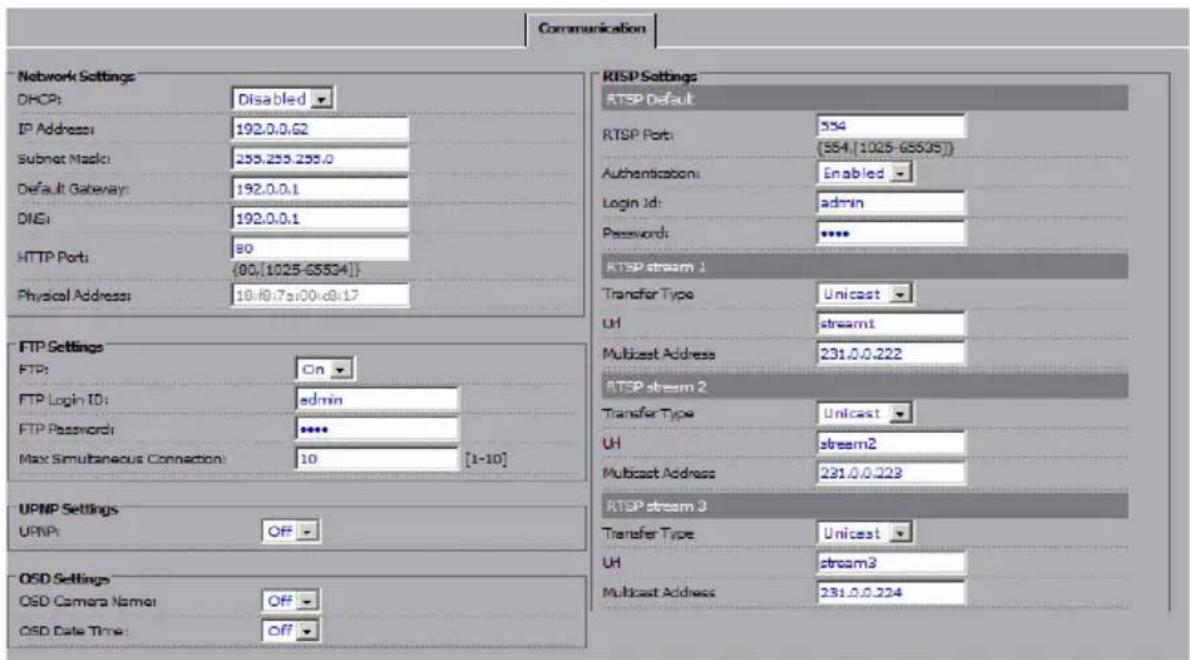Click the HTTP port range hint text

(x=296, y=270)
